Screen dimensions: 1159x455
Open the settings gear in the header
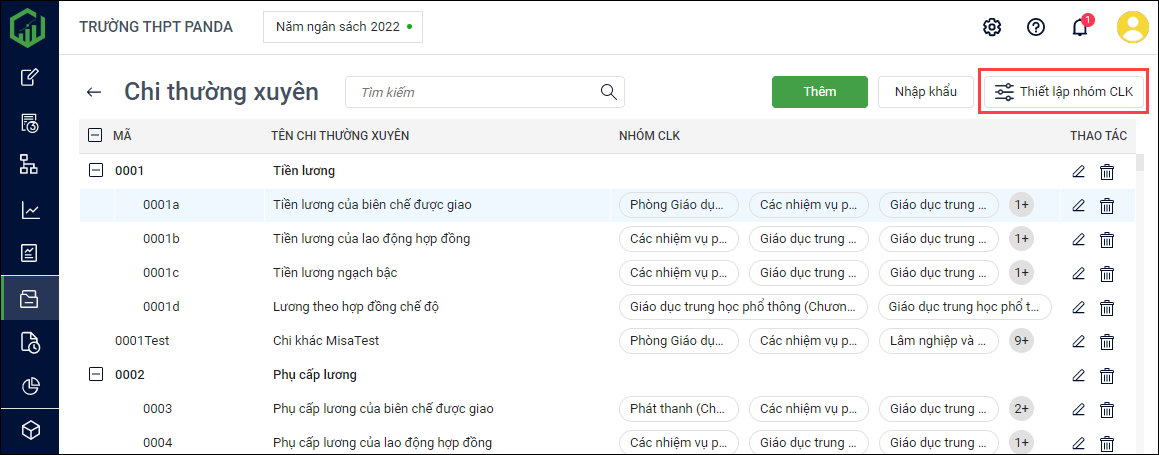pos(992,27)
